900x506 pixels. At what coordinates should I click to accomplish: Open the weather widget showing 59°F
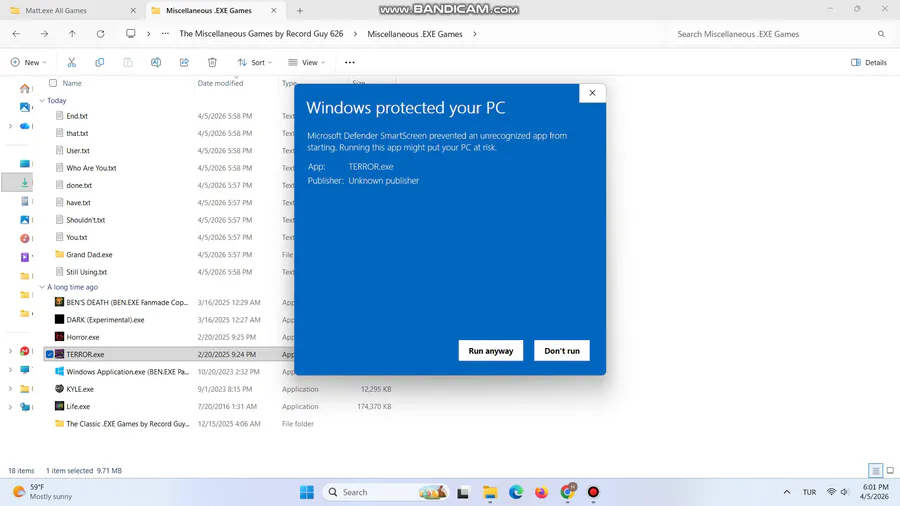(43, 492)
